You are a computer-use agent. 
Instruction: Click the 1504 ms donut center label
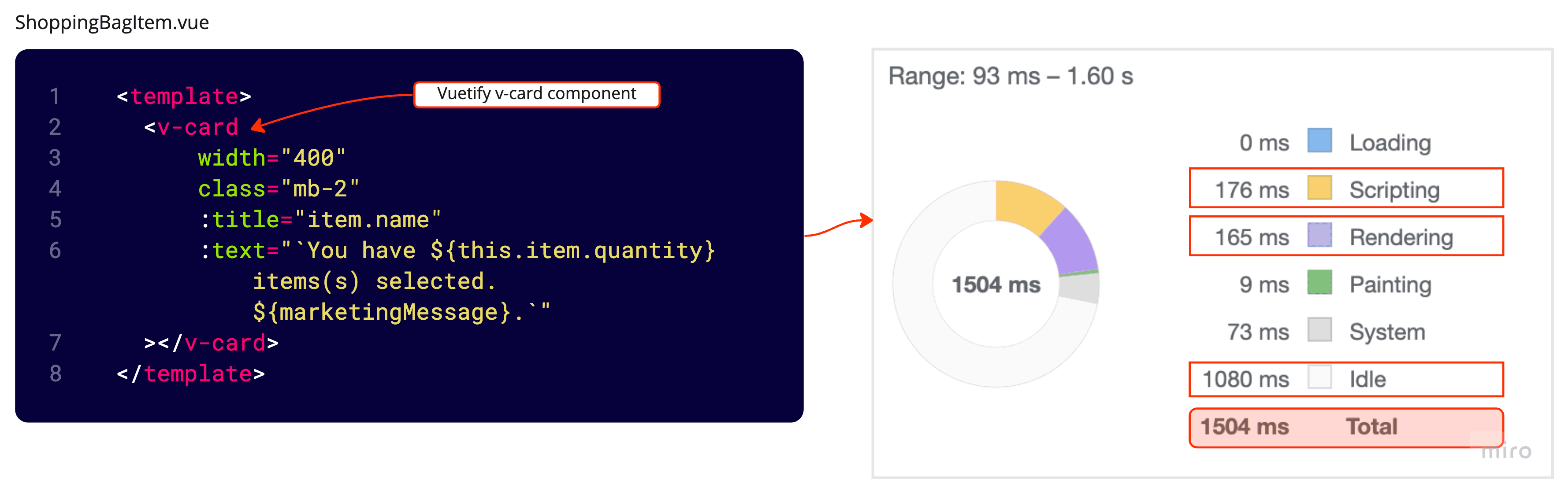(996, 284)
